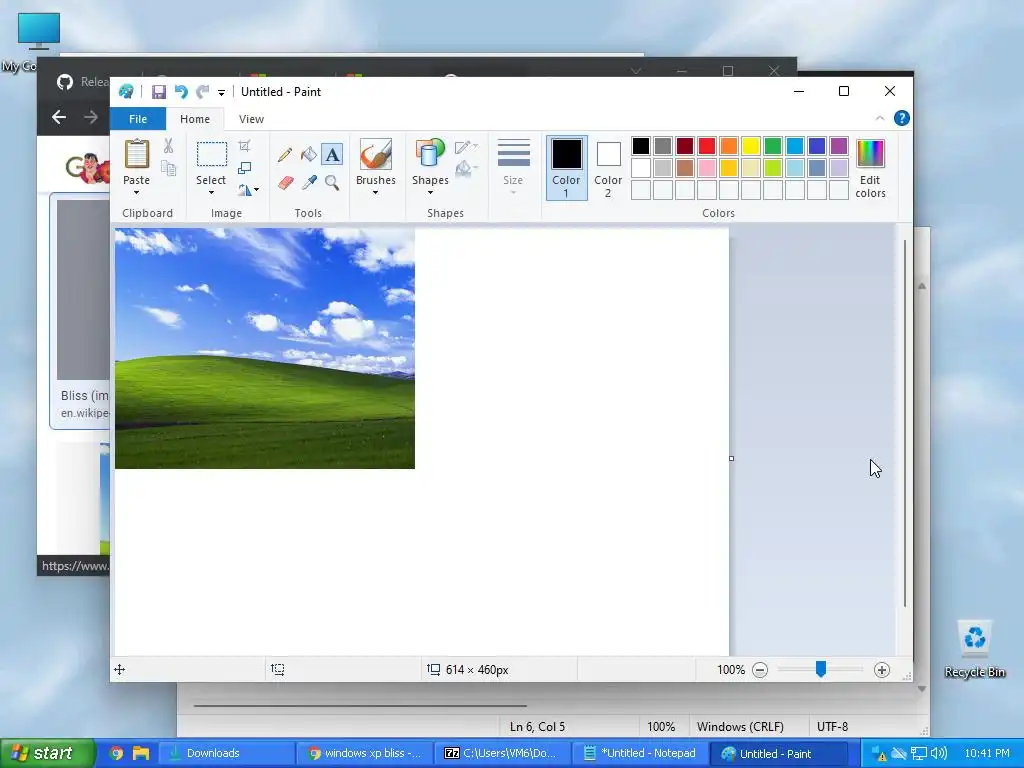Viewport: 1024px width, 768px height.
Task: Click the Crop icon in Image group
Action: click(244, 146)
